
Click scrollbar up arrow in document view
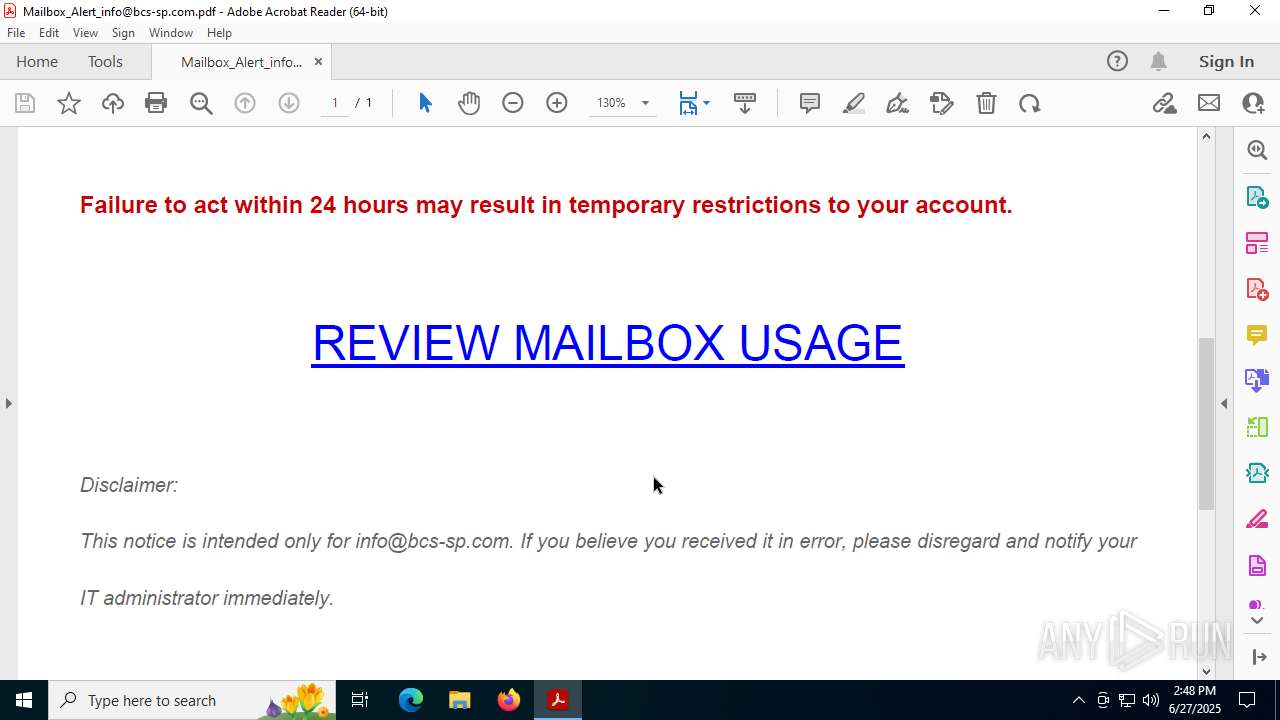tap(1206, 136)
